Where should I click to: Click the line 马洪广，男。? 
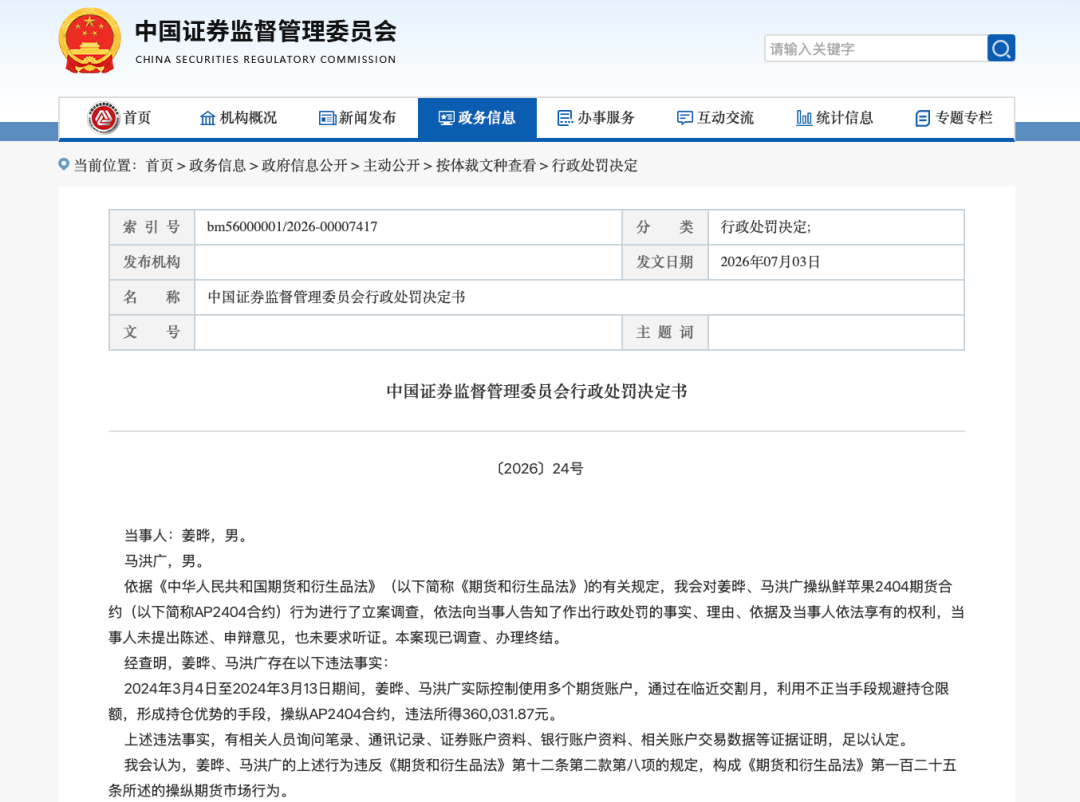coord(164,561)
